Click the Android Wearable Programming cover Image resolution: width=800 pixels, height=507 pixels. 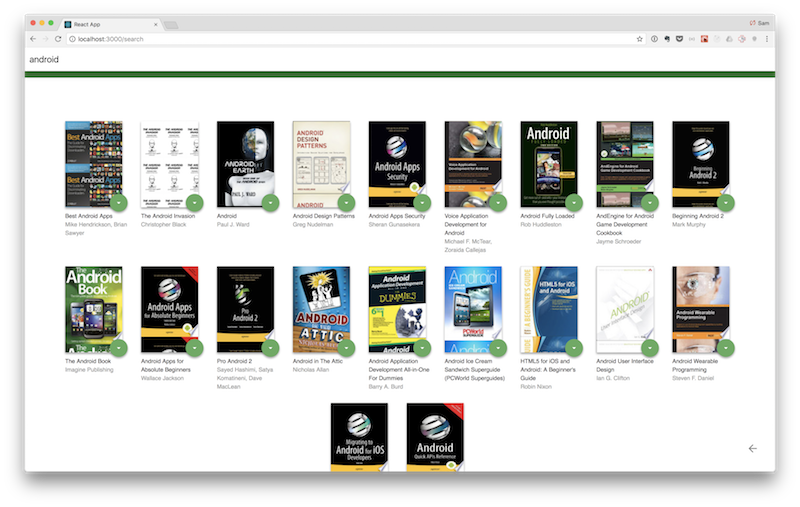[701, 310]
